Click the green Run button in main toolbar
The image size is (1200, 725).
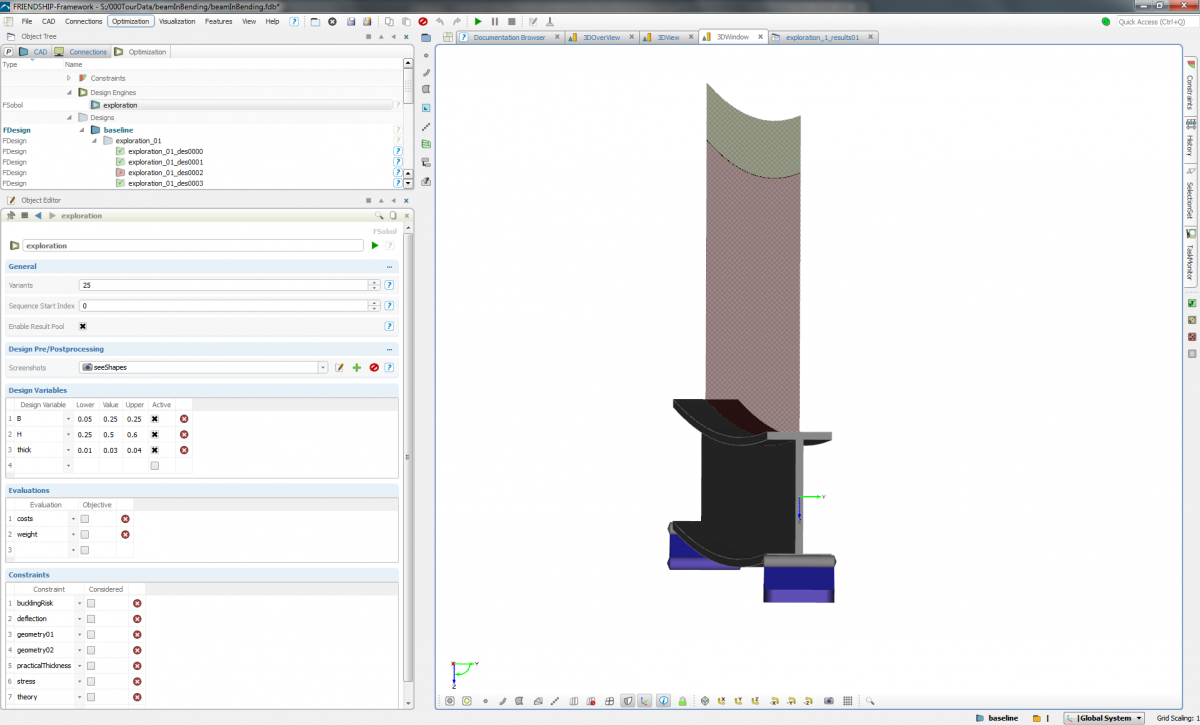click(478, 21)
